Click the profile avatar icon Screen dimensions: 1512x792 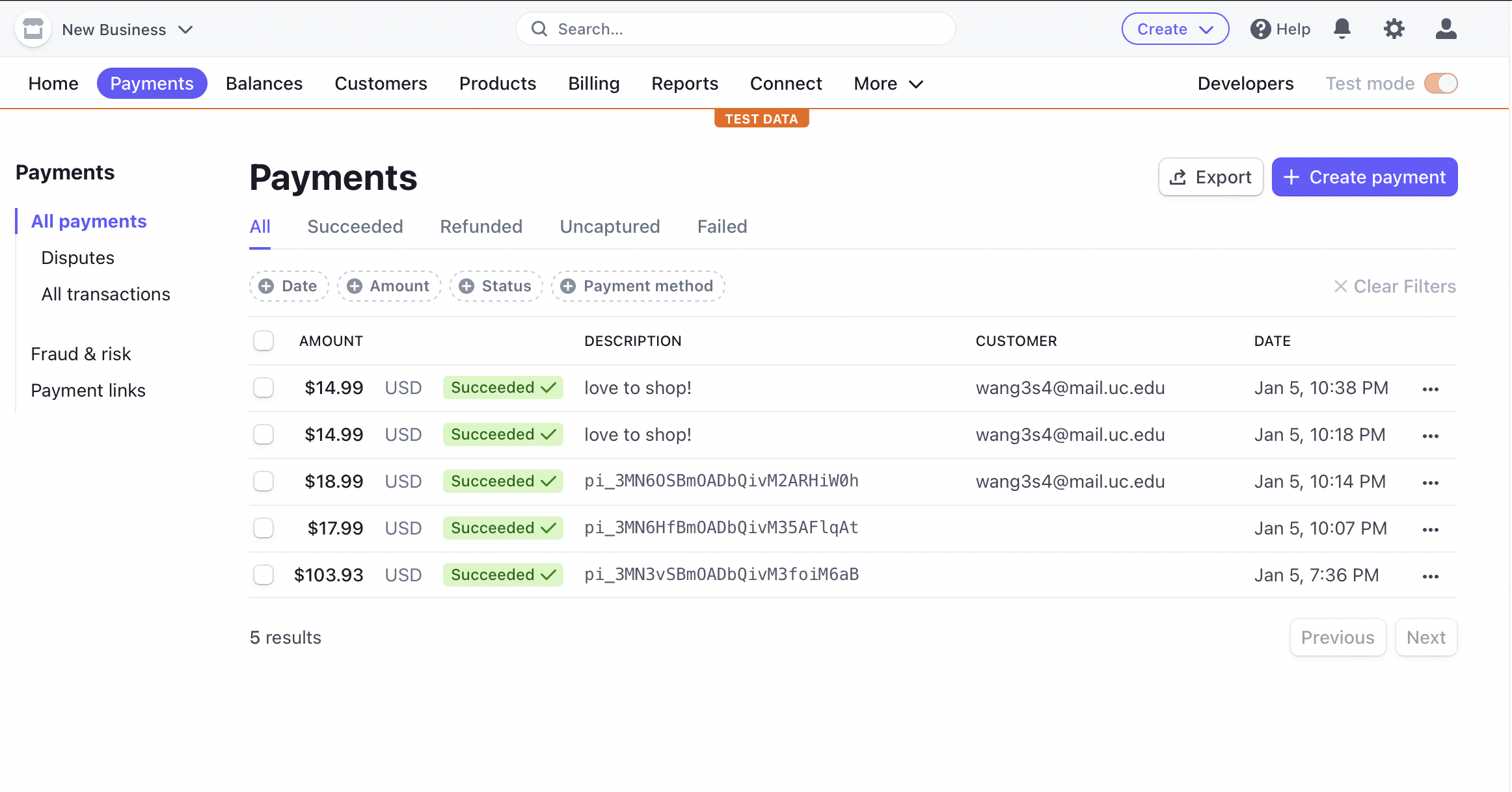[x=1446, y=29]
